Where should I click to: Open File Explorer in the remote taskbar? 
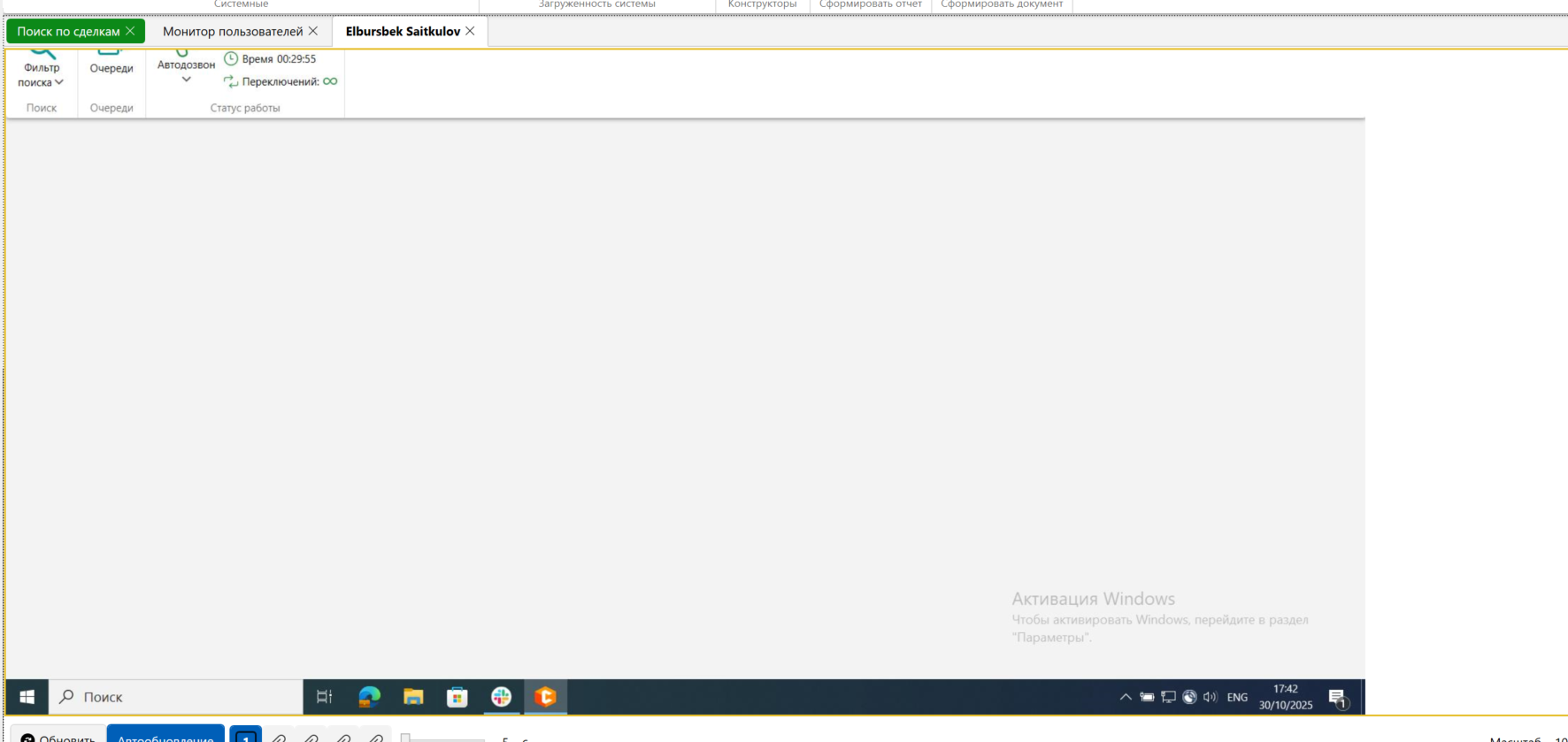(413, 697)
